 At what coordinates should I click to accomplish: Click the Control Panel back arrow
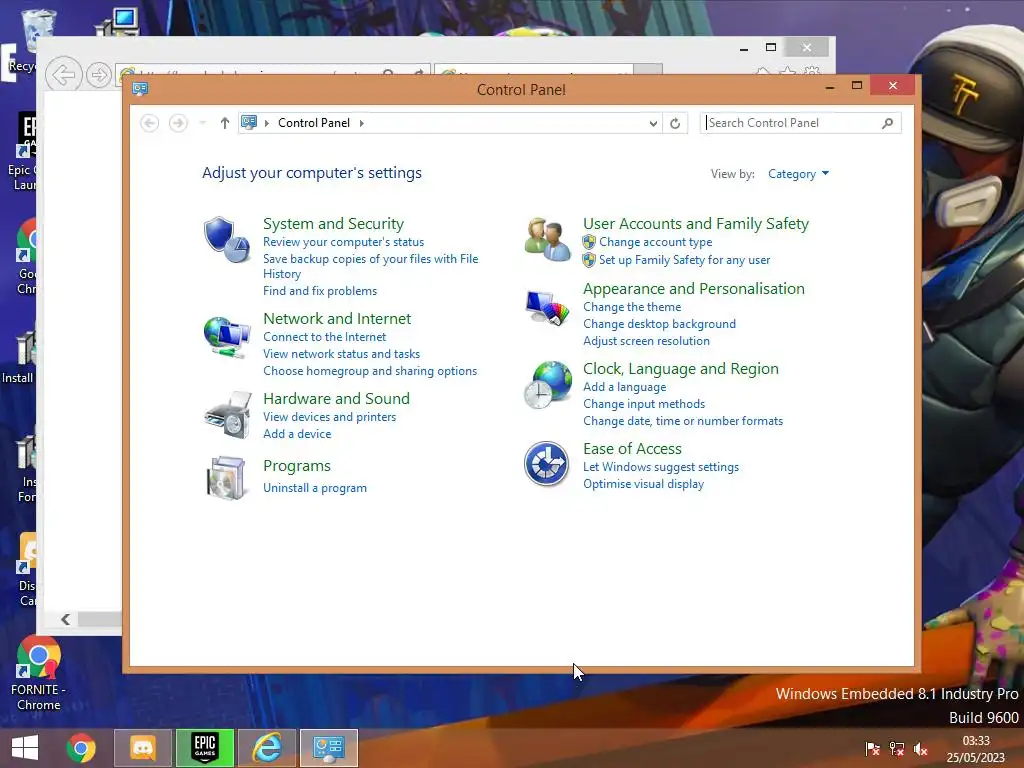click(x=150, y=123)
